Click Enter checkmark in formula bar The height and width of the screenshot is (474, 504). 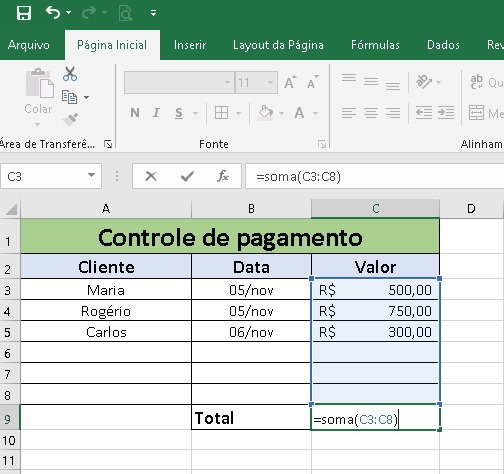tap(187, 176)
